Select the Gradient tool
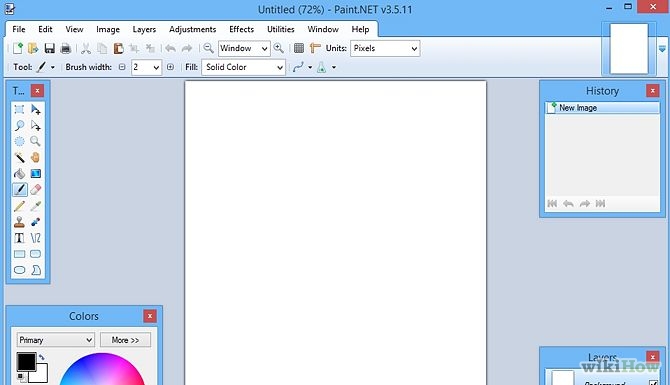 (35, 173)
